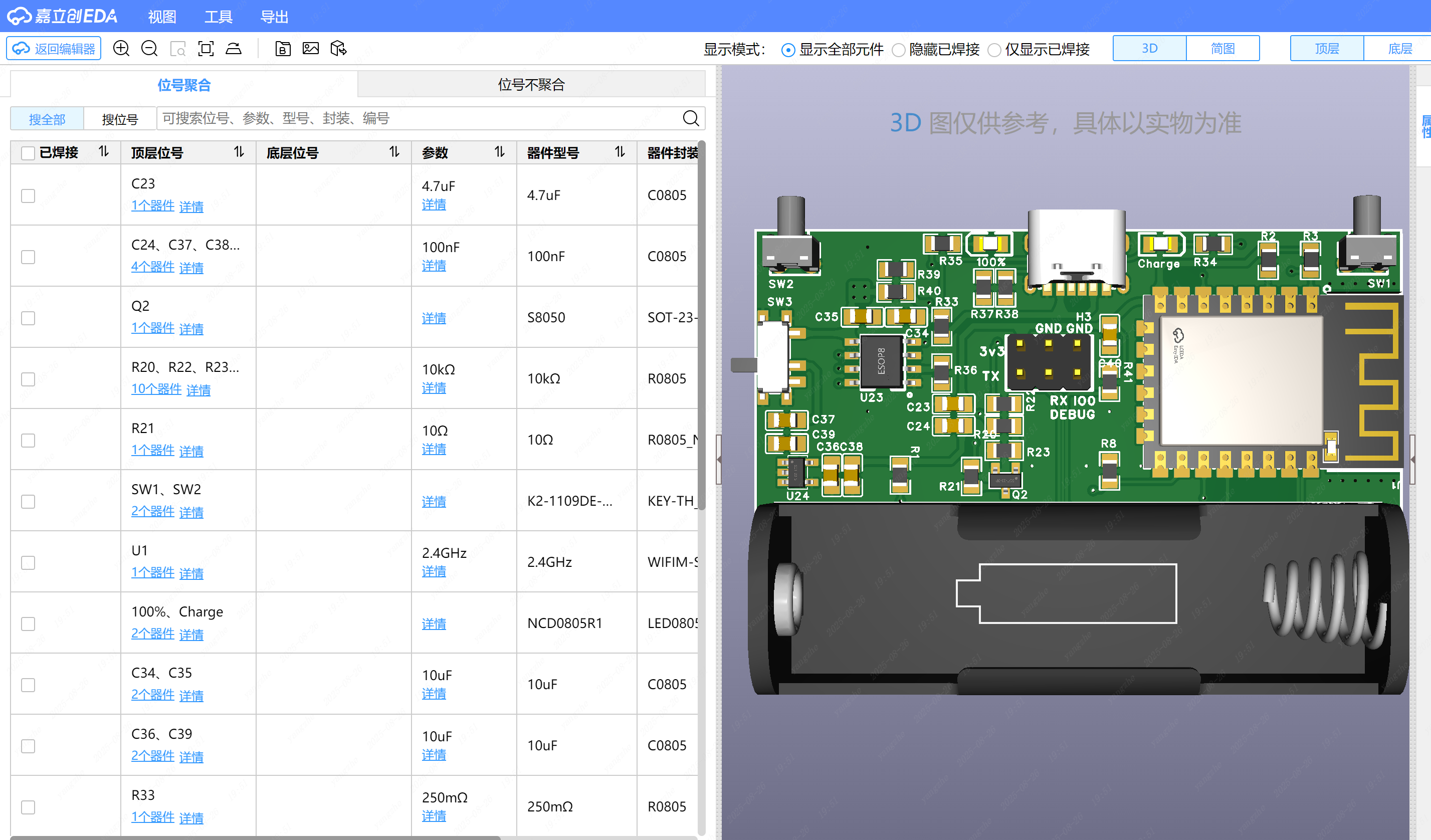This screenshot has width=1431, height=840.
Task: Click the 3D cube export icon
Action: tap(338, 48)
